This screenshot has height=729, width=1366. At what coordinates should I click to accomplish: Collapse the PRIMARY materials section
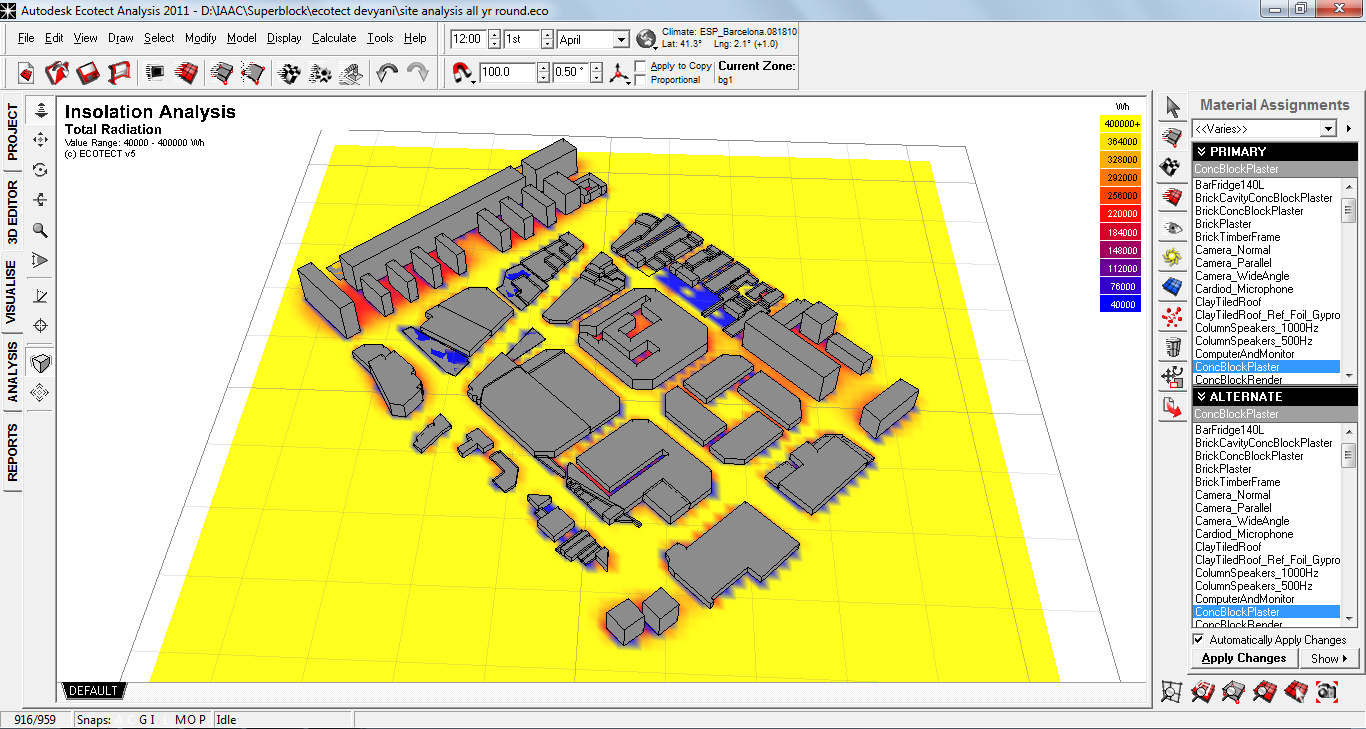(x=1201, y=152)
